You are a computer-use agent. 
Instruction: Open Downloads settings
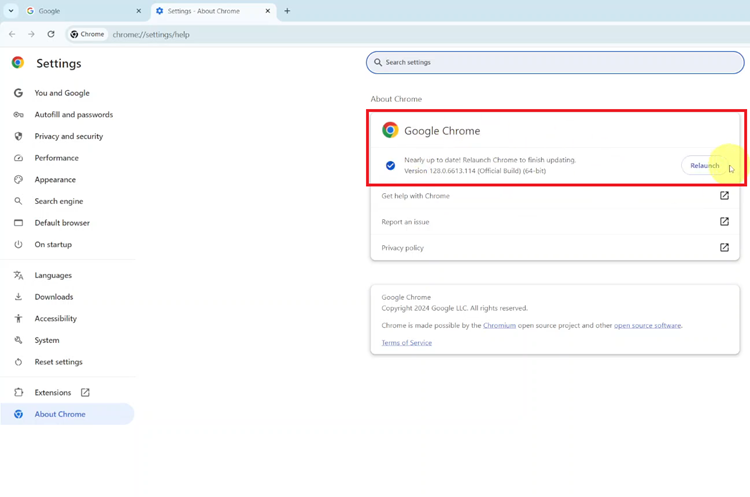point(54,297)
